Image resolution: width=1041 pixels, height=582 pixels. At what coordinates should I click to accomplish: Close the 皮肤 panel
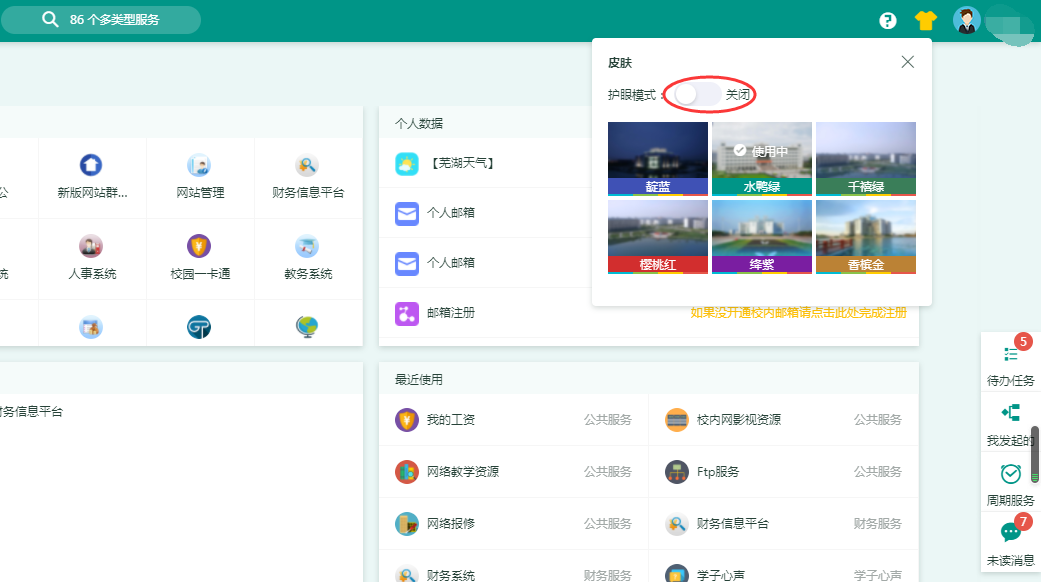click(907, 62)
